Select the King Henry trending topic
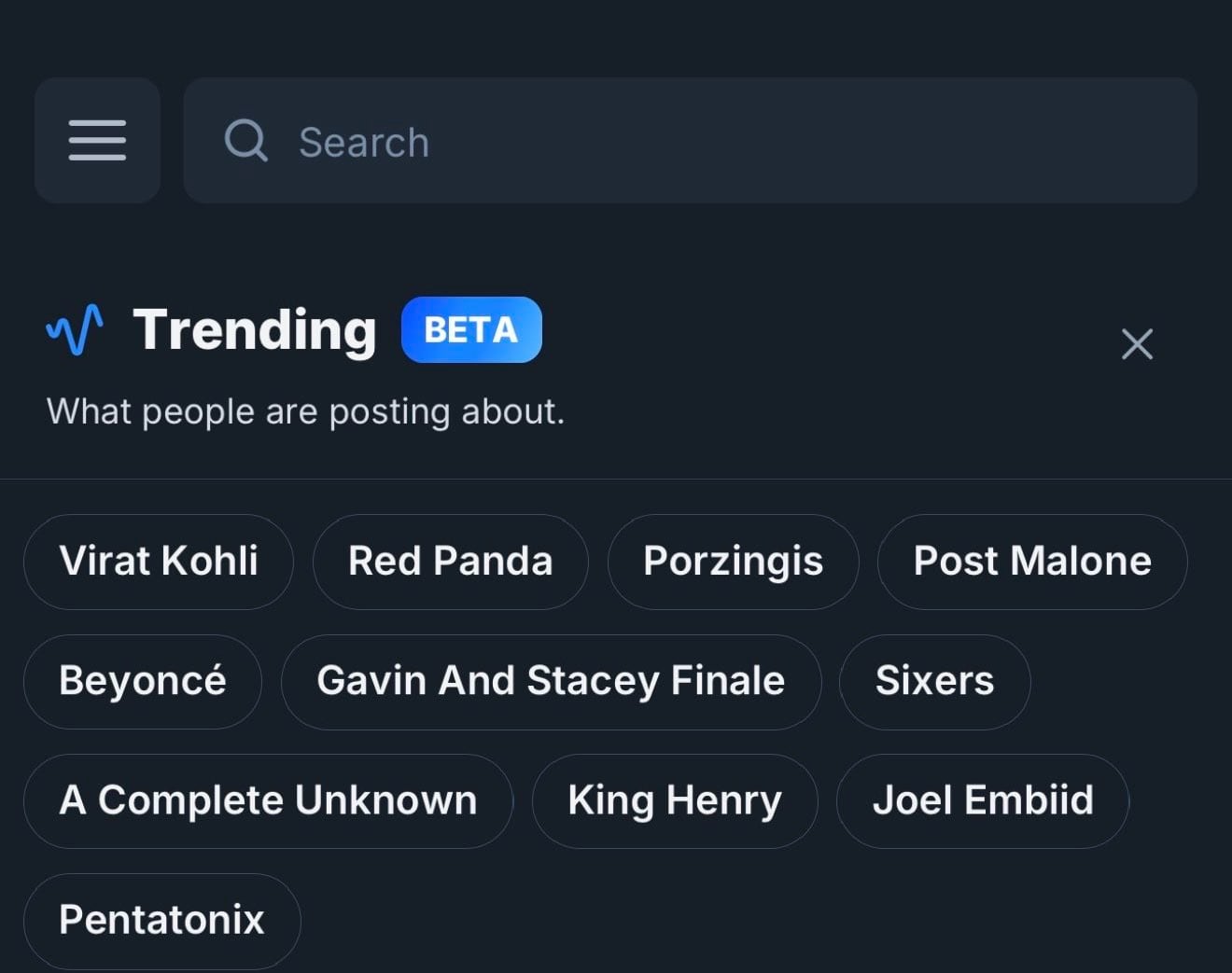1232x973 pixels. point(675,800)
